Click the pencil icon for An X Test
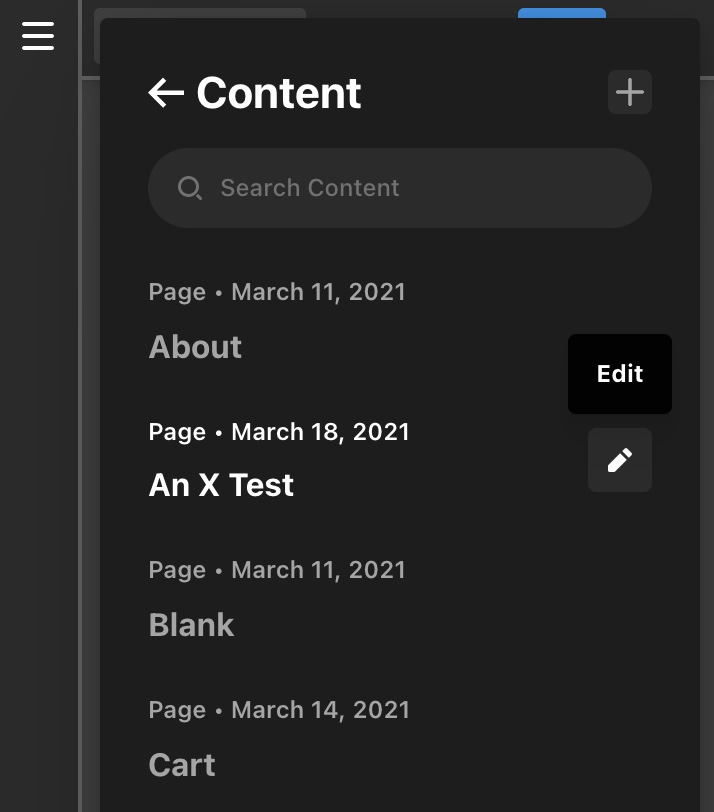 pyautogui.click(x=620, y=460)
